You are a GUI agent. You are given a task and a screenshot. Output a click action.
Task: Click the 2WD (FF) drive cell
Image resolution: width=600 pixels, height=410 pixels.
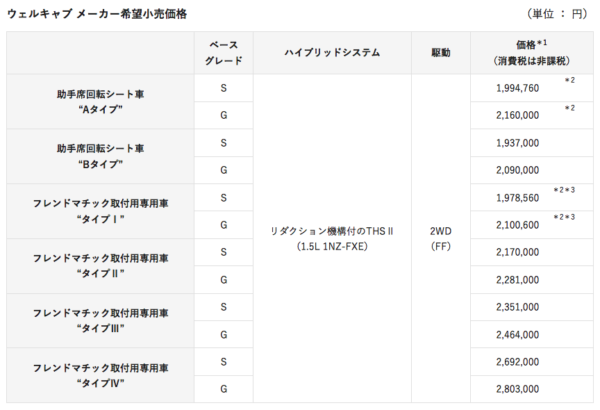[441, 238]
